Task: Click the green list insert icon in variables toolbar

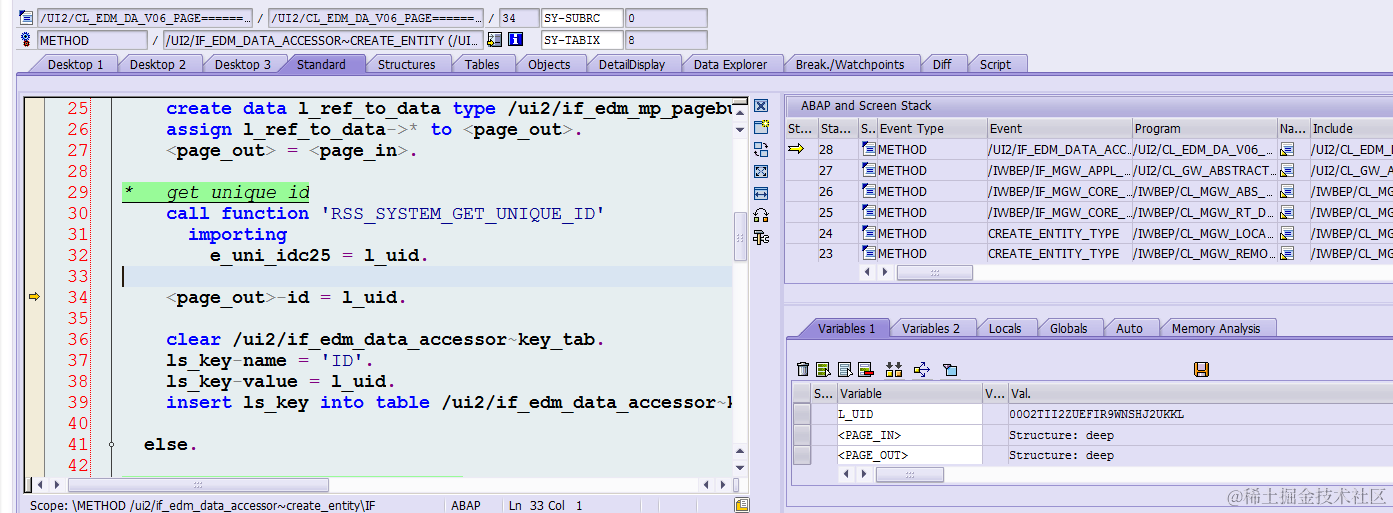Action: tap(824, 370)
